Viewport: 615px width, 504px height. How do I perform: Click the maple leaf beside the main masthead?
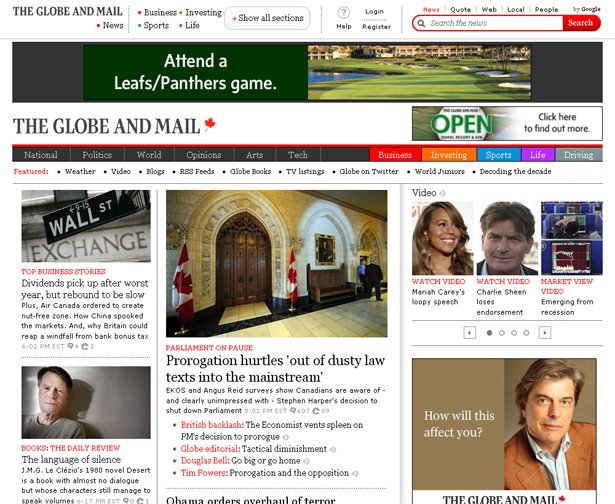(210, 124)
